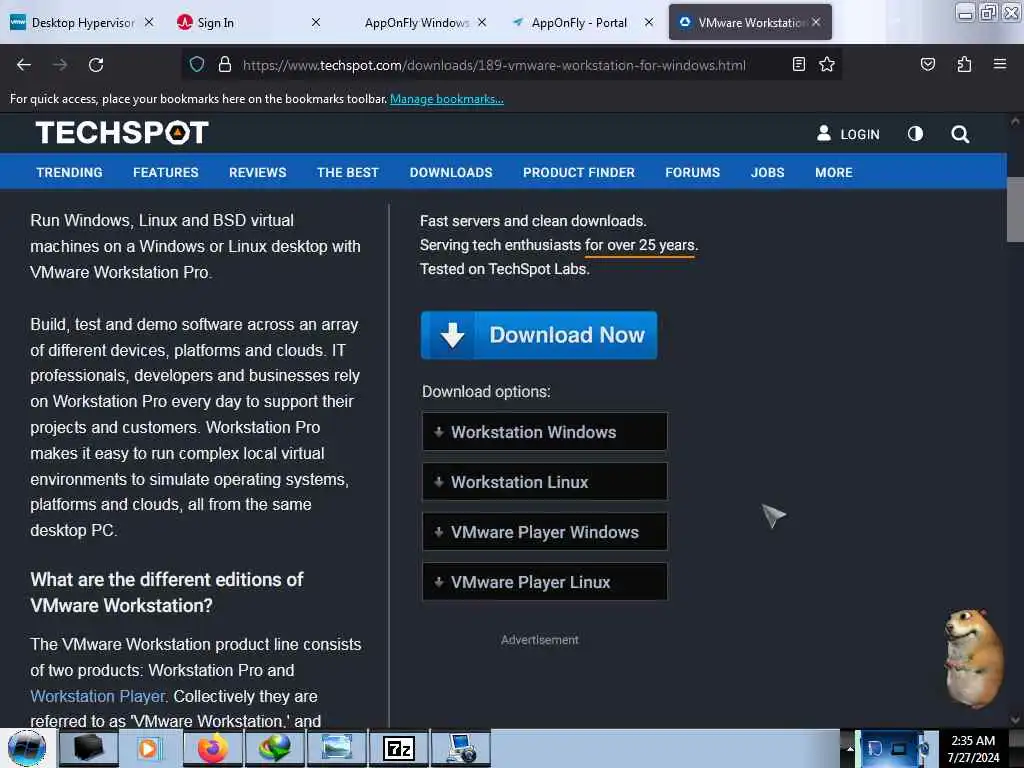Expand VMware Player Windows download option
This screenshot has height=768, width=1024.
pyautogui.click(x=545, y=532)
